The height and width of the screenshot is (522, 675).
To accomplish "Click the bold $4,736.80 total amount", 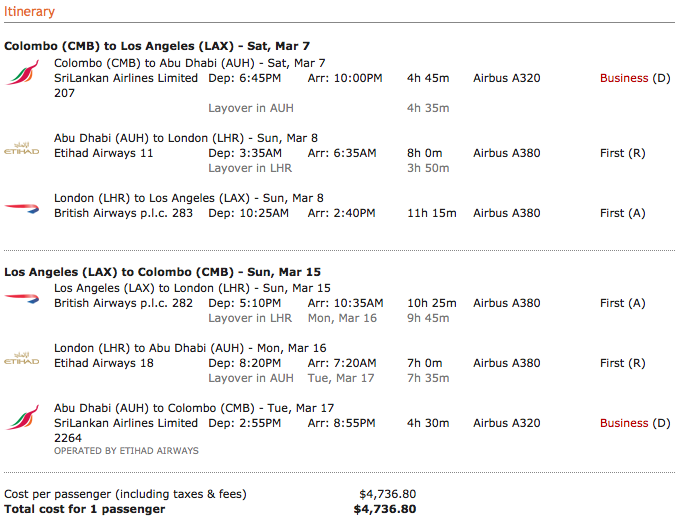I will (x=385, y=509).
